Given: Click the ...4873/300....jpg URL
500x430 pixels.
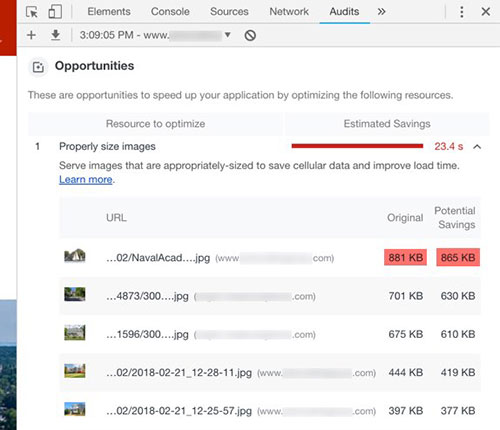Looking at the screenshot, I should [147, 296].
